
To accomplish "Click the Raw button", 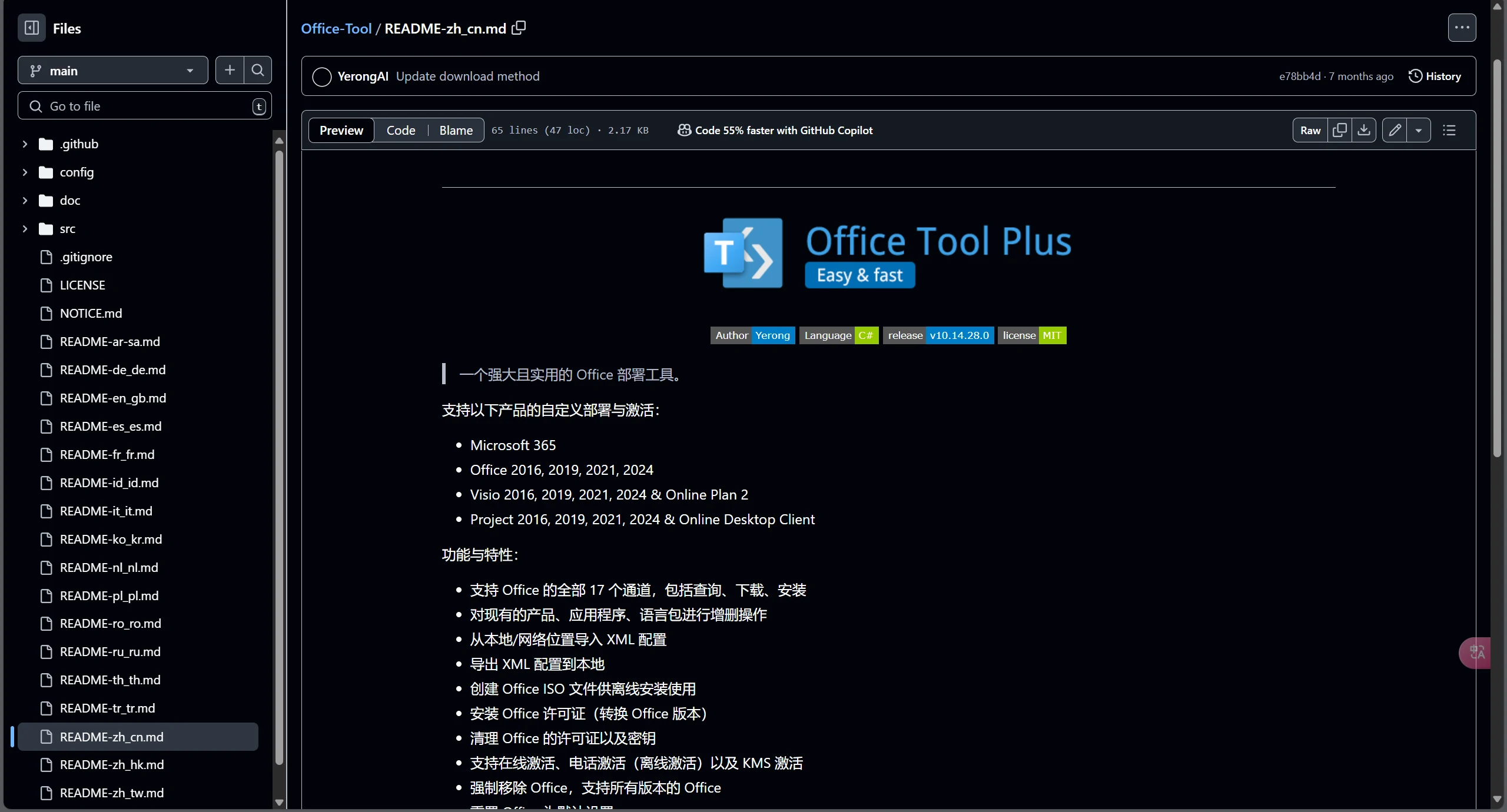I will (x=1309, y=130).
